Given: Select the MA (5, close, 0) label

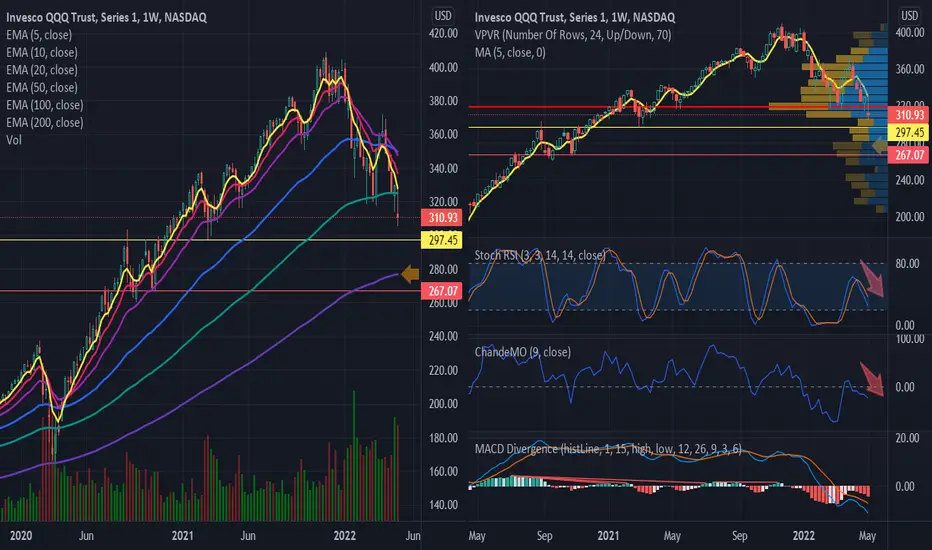Looking at the screenshot, I should (x=510, y=52).
